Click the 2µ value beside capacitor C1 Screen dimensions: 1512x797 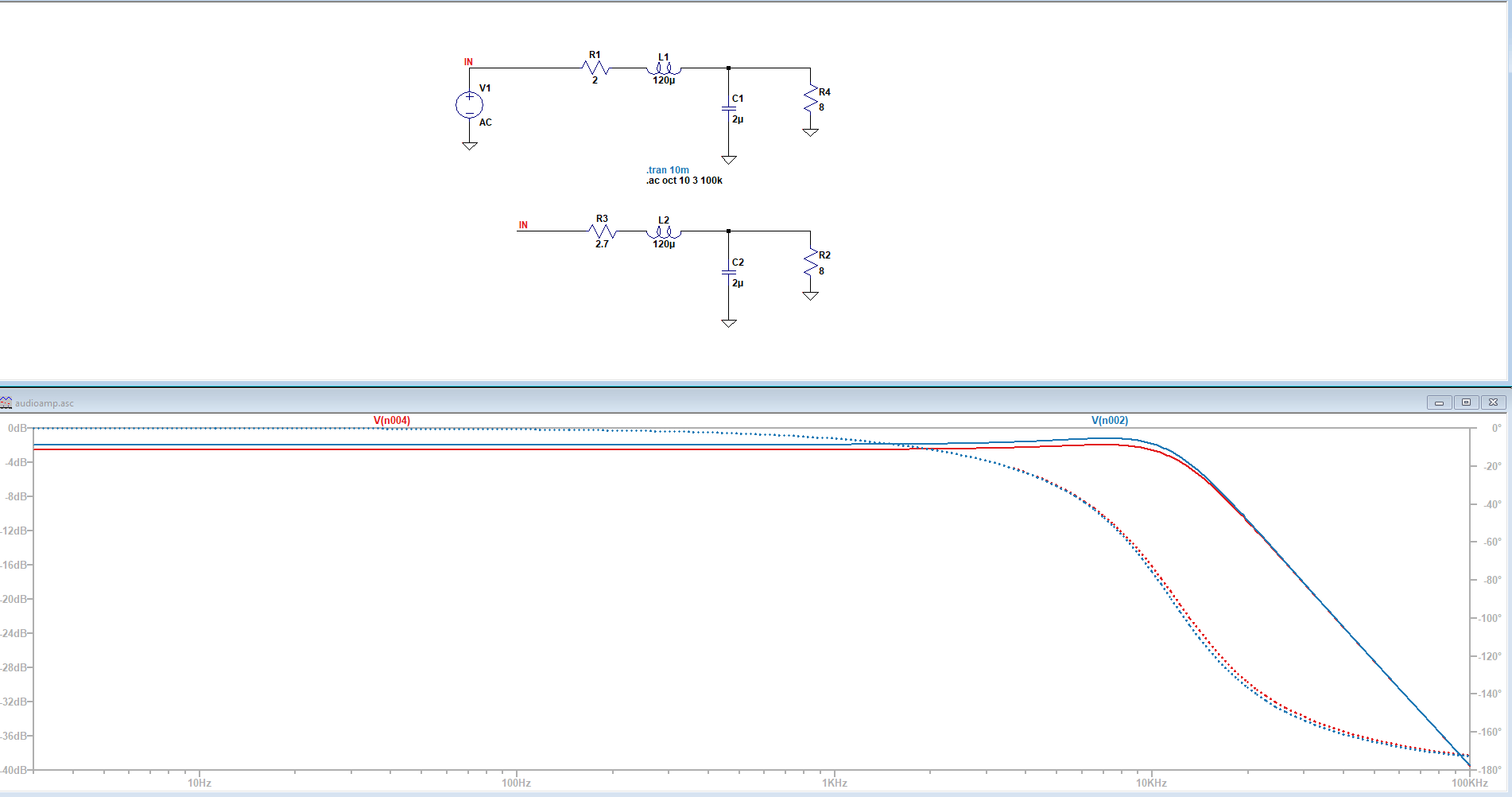(x=738, y=119)
